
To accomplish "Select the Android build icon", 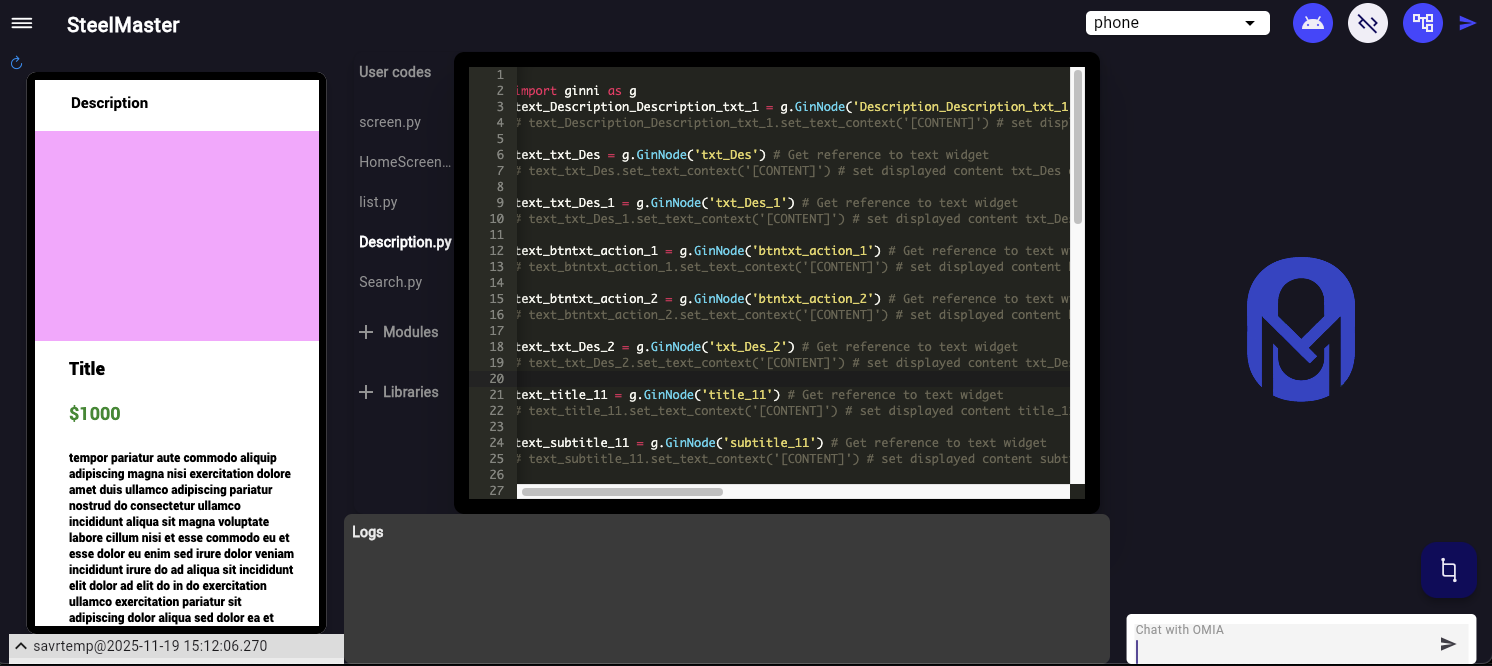I will 1313,22.
